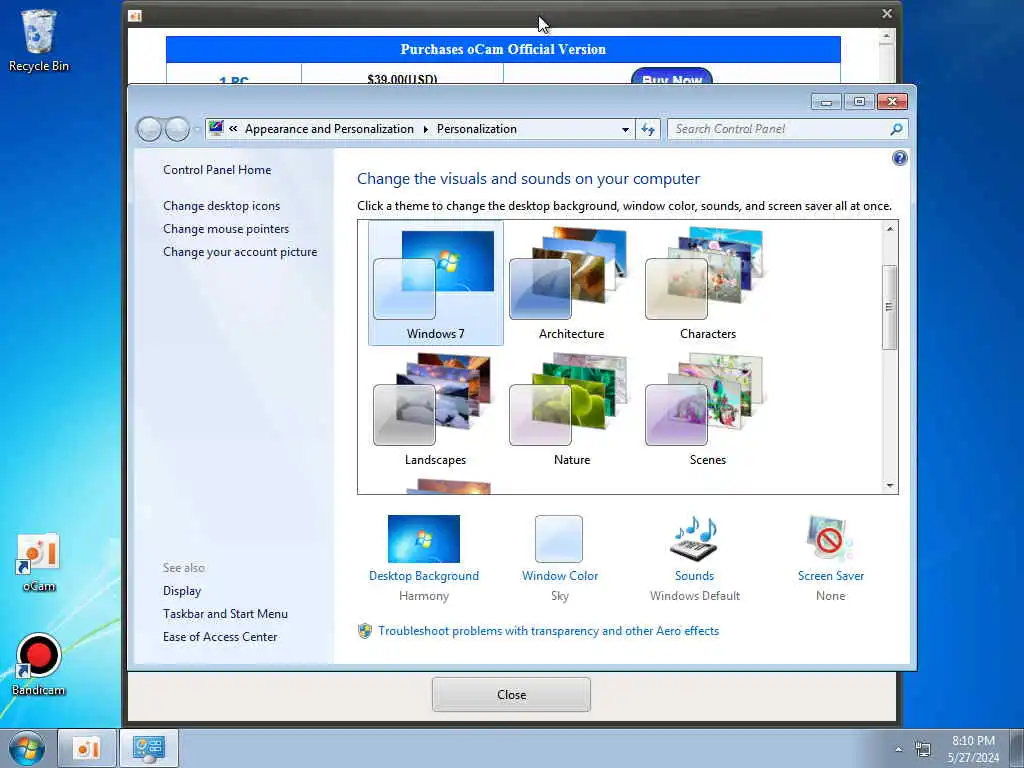This screenshot has width=1024, height=768.
Task: Open the Window Color swatch
Action: pyautogui.click(x=559, y=539)
